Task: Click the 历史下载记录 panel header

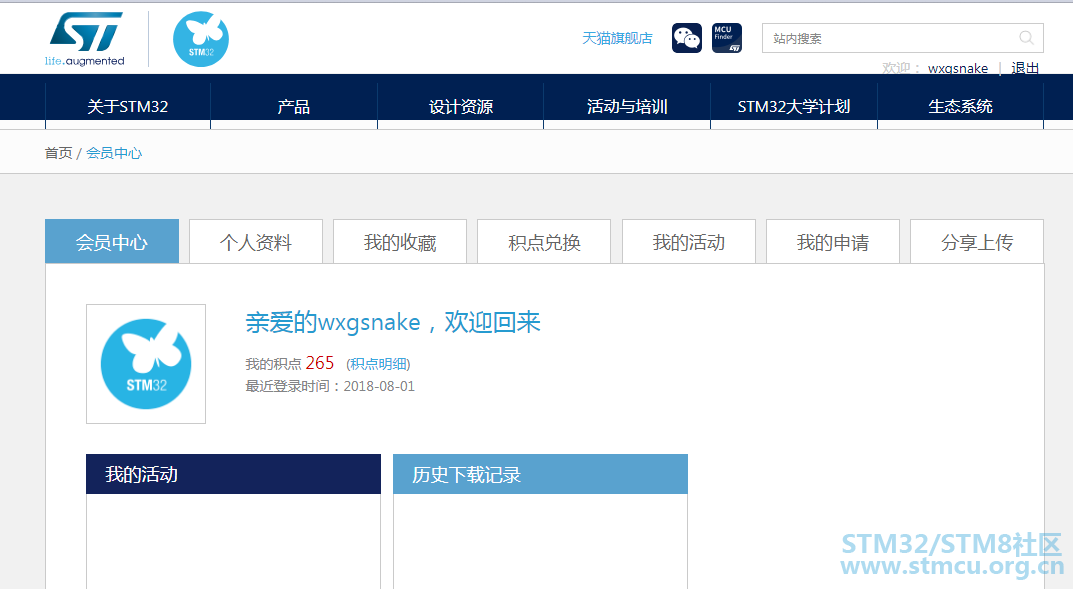Action: tap(541, 474)
